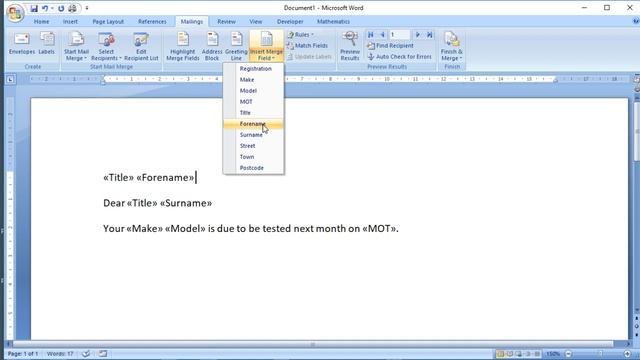The height and width of the screenshot is (360, 640).
Task: Click the tab selector at ruler corner
Action: pyautogui.click(x=10, y=80)
